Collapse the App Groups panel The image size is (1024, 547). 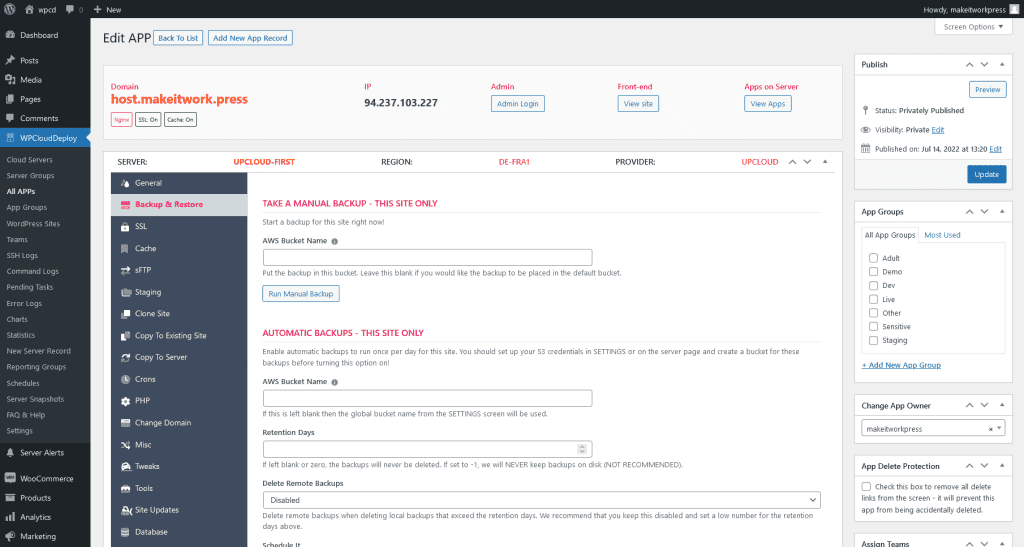[x=1002, y=211]
